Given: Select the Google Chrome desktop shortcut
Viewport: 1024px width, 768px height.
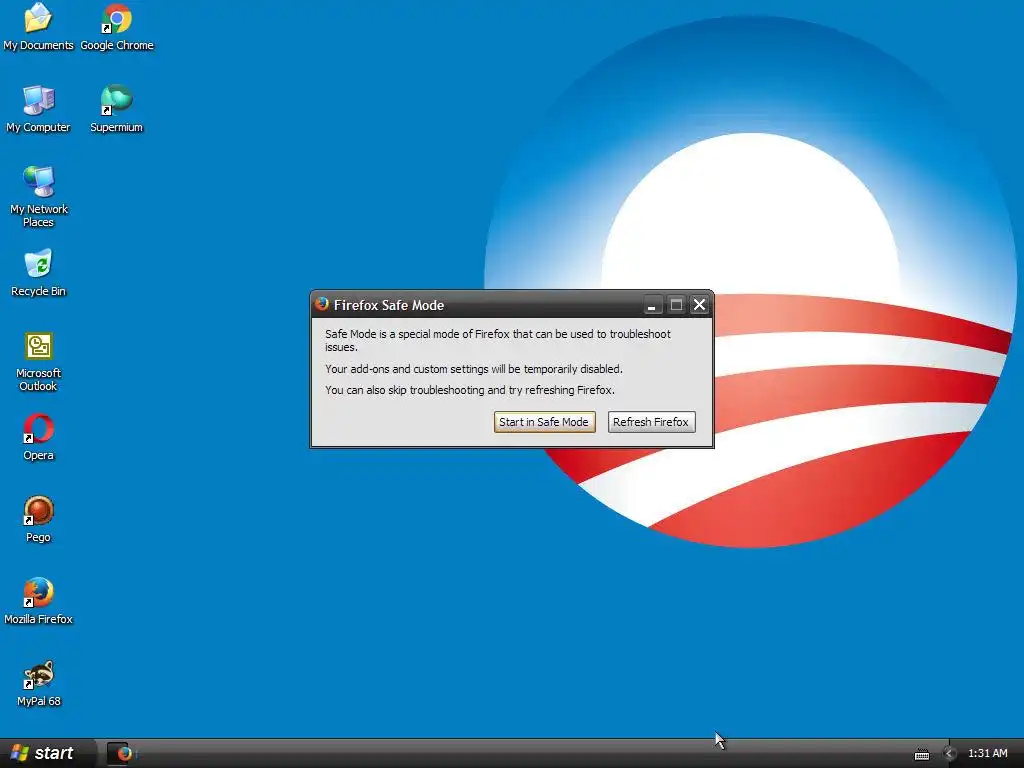Looking at the screenshot, I should click(x=117, y=26).
